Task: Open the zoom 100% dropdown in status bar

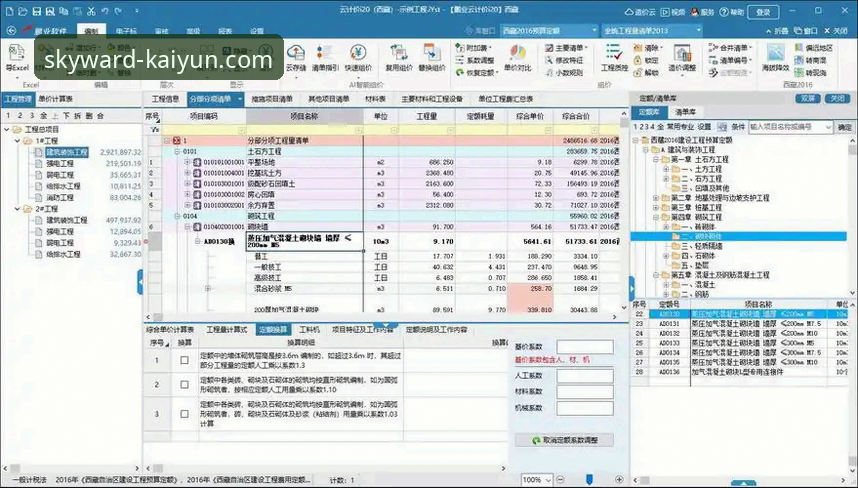Action: [x=548, y=480]
